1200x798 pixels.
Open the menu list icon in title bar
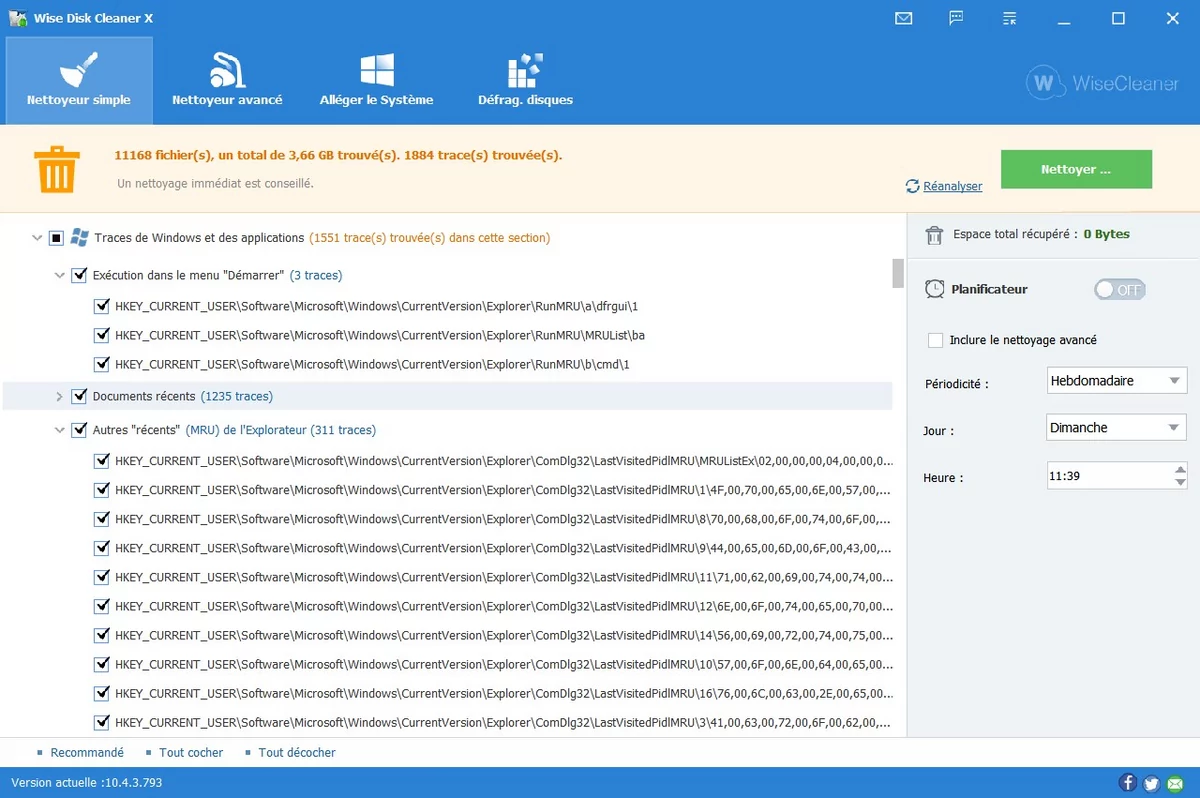pyautogui.click(x=1010, y=18)
